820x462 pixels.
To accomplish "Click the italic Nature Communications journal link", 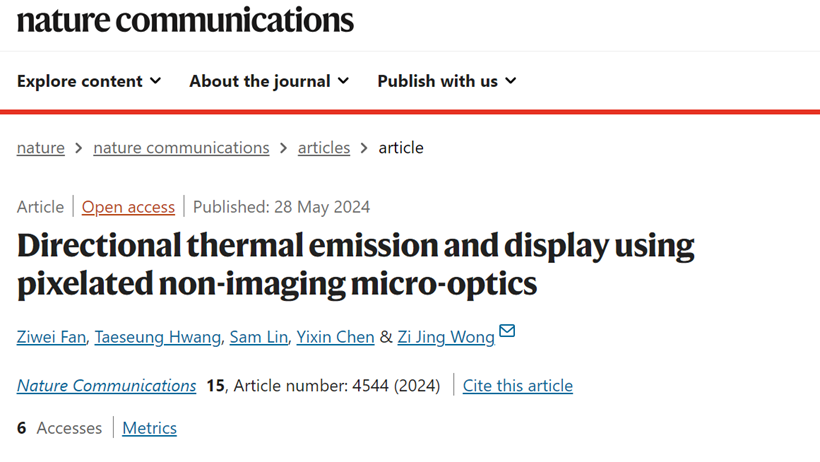I will (x=107, y=385).
